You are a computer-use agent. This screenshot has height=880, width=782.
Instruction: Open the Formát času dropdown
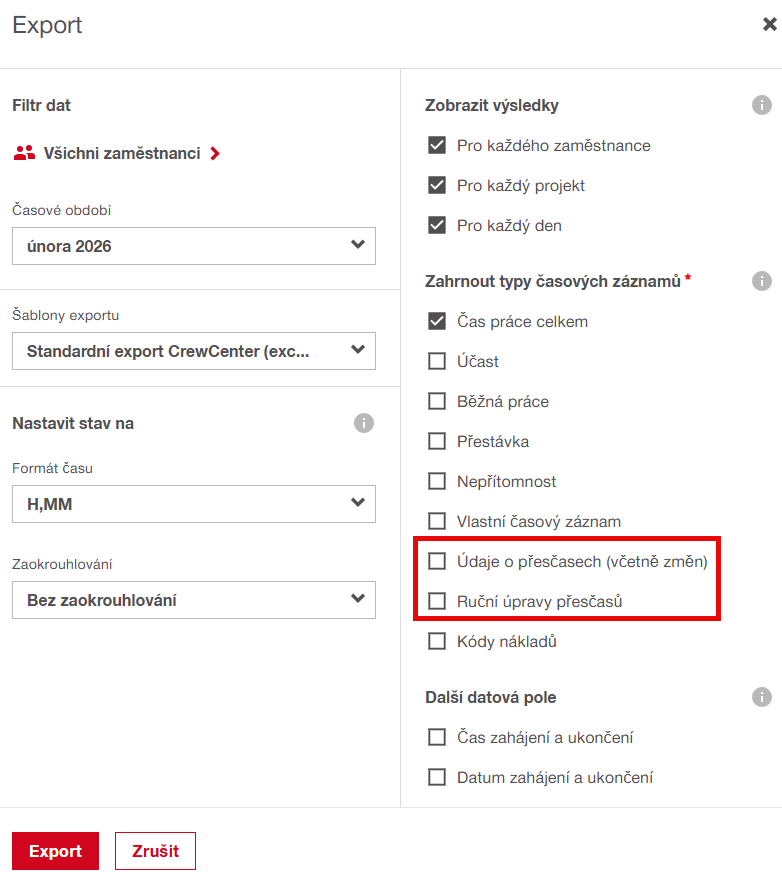coord(194,504)
